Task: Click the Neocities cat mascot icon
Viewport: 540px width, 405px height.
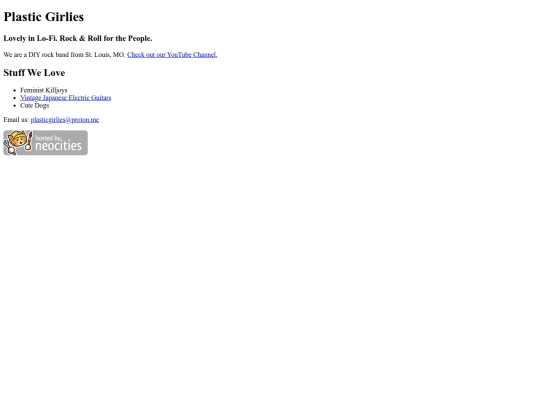Action: coord(17,142)
